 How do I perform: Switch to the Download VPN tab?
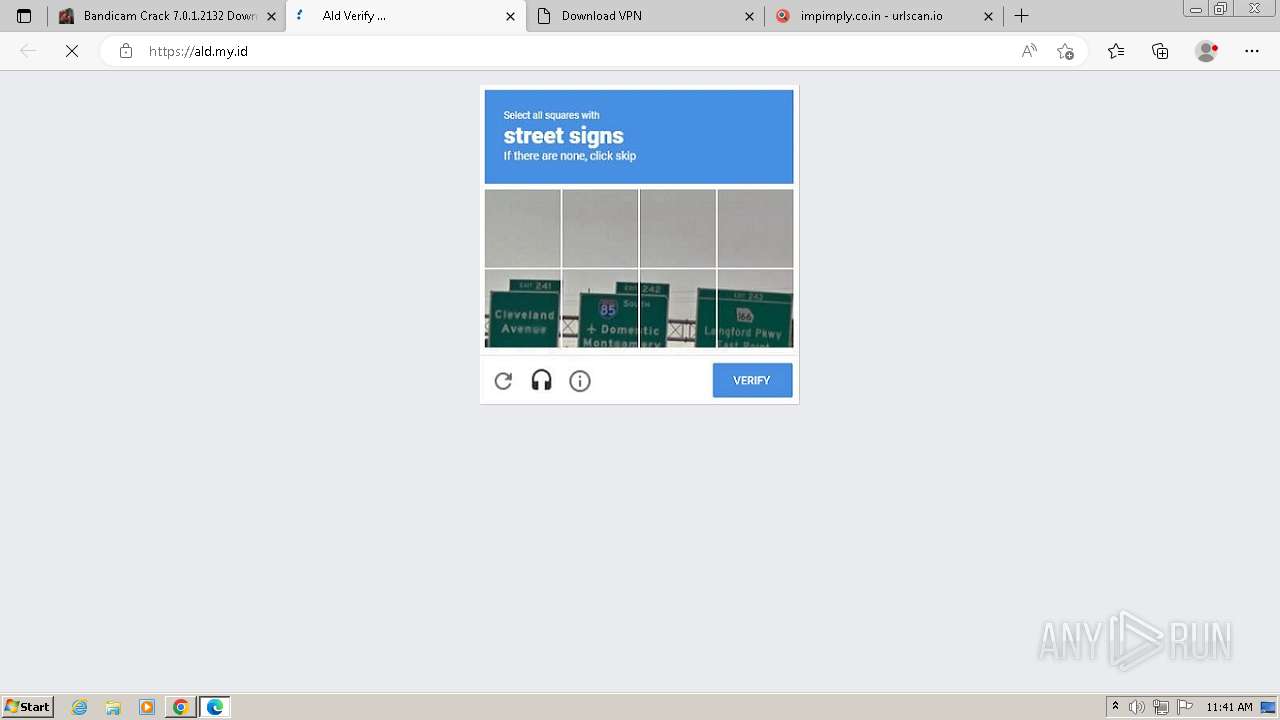[641, 16]
